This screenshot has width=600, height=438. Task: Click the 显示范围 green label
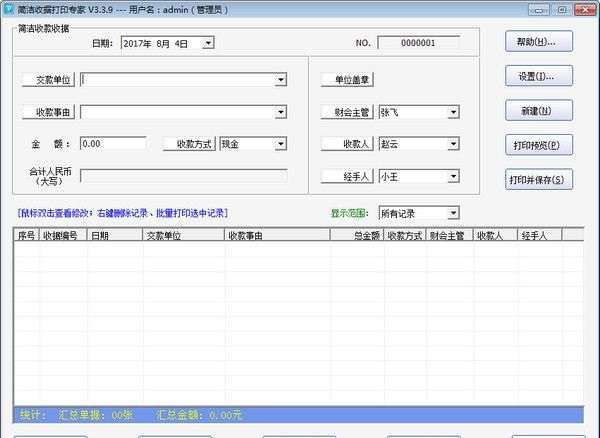(349, 213)
